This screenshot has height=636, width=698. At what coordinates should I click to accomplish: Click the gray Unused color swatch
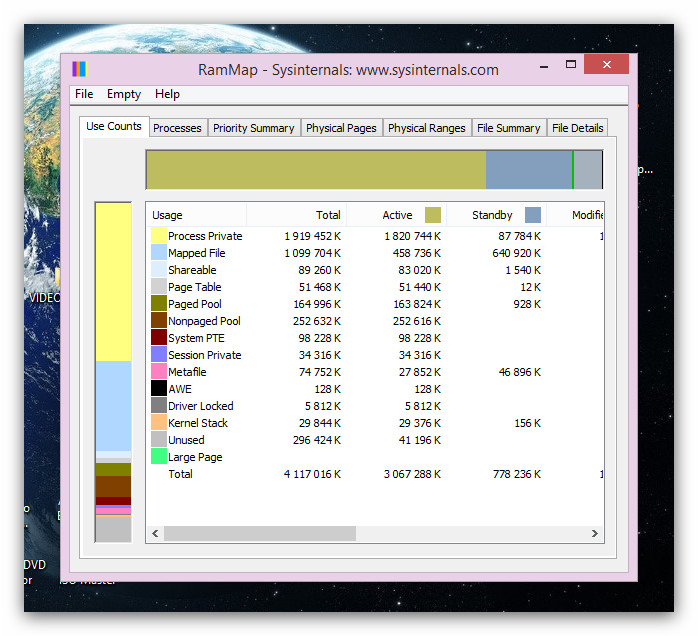(x=159, y=440)
